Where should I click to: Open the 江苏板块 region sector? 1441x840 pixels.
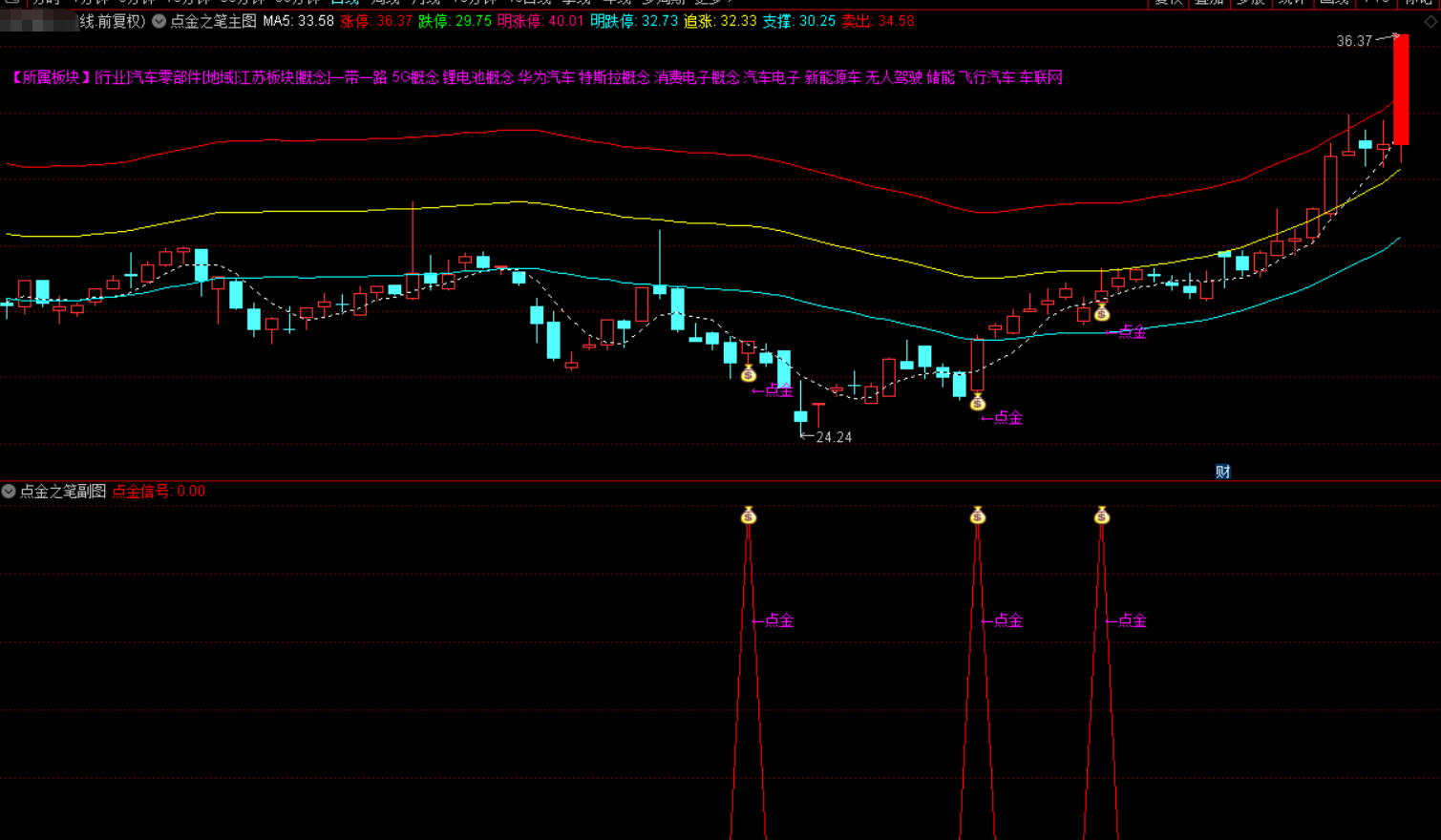coord(265,77)
